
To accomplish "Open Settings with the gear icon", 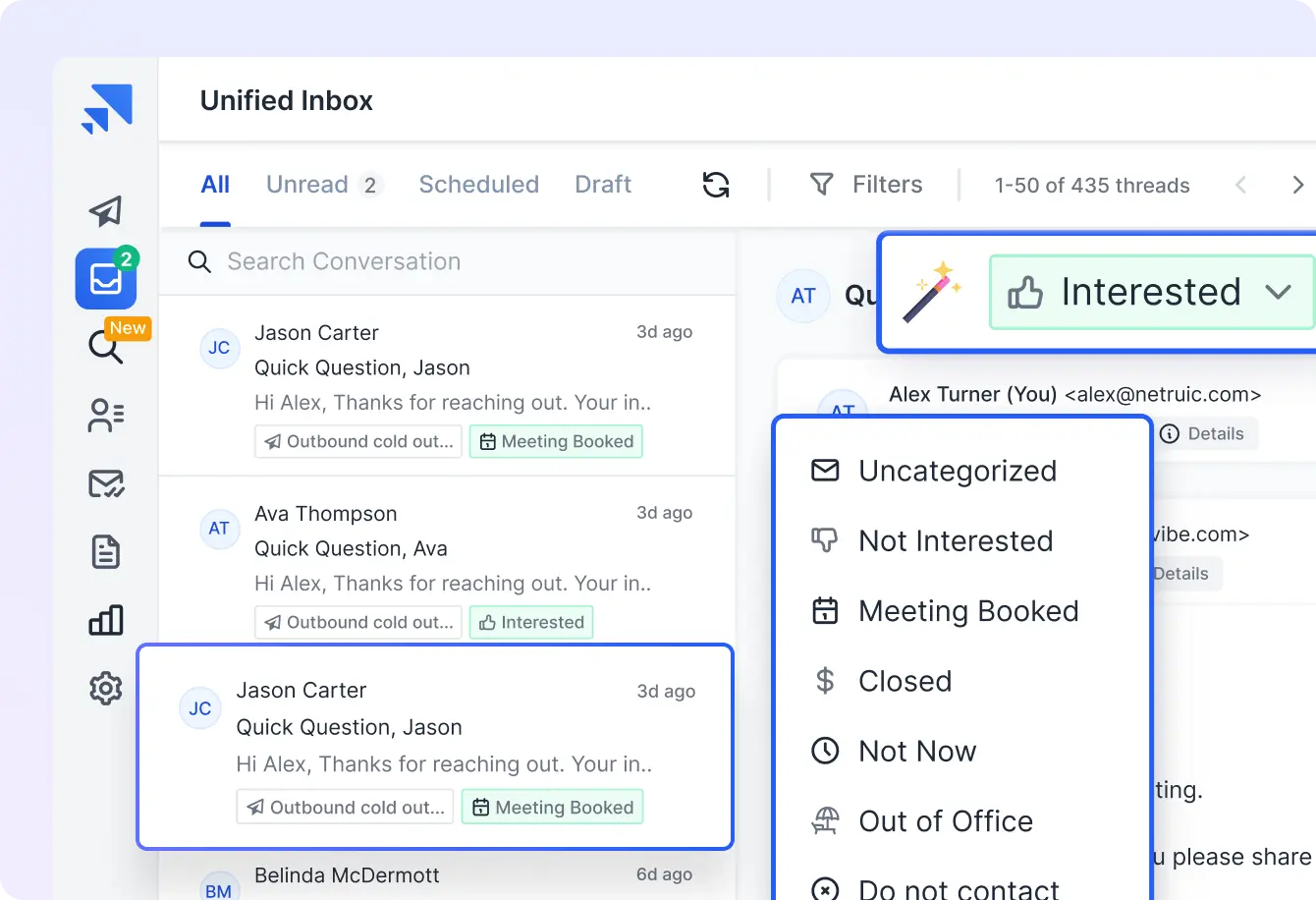I will [x=106, y=688].
